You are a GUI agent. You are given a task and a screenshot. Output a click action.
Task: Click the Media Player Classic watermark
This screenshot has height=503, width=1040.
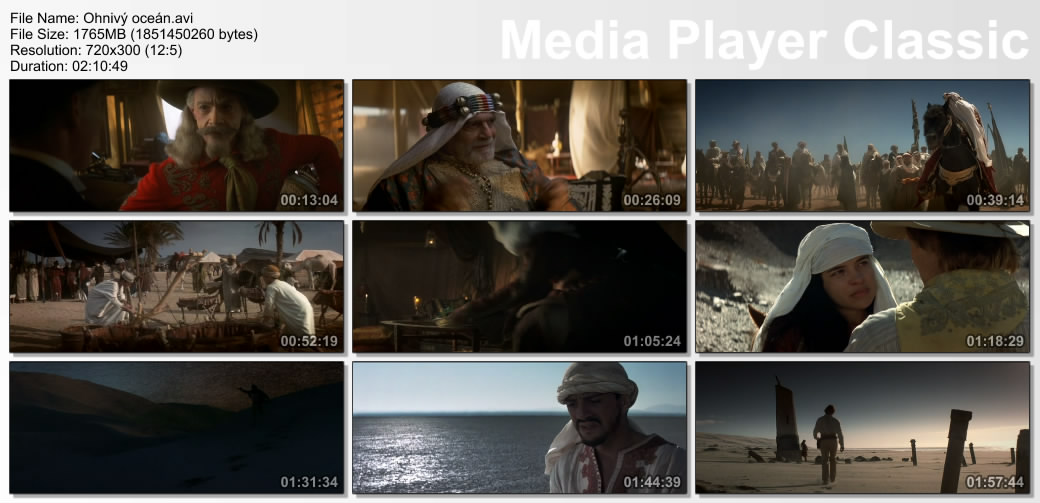coord(763,41)
